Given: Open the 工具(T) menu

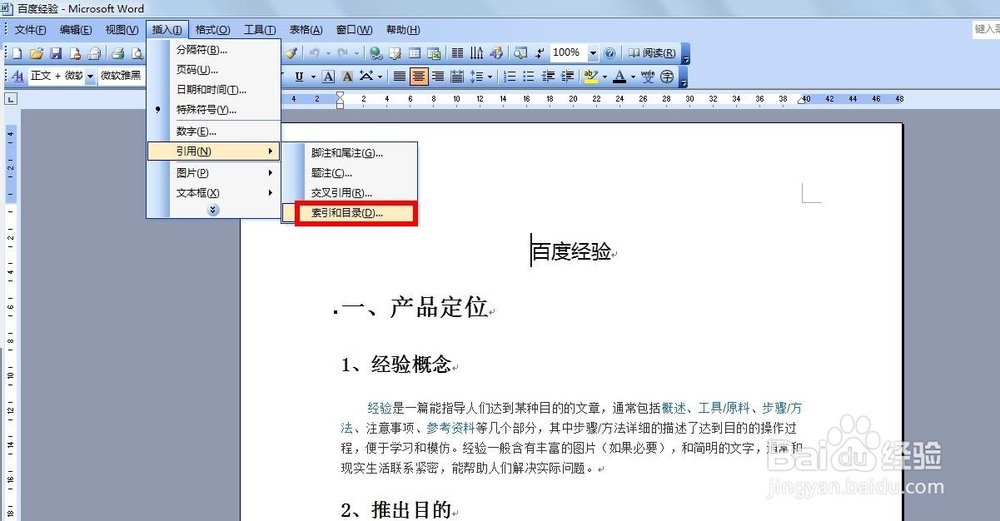Looking at the screenshot, I should coord(260,30).
